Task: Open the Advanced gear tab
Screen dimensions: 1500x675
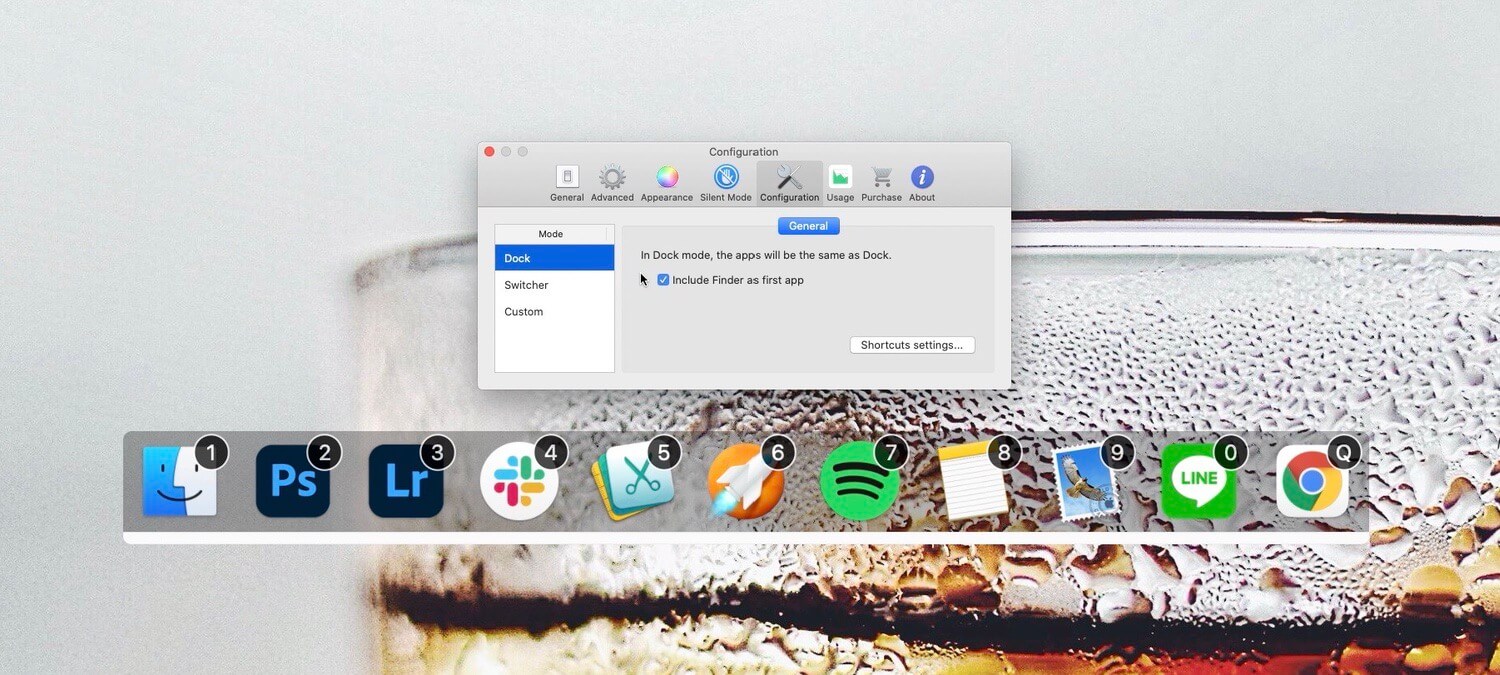Action: pyautogui.click(x=612, y=184)
